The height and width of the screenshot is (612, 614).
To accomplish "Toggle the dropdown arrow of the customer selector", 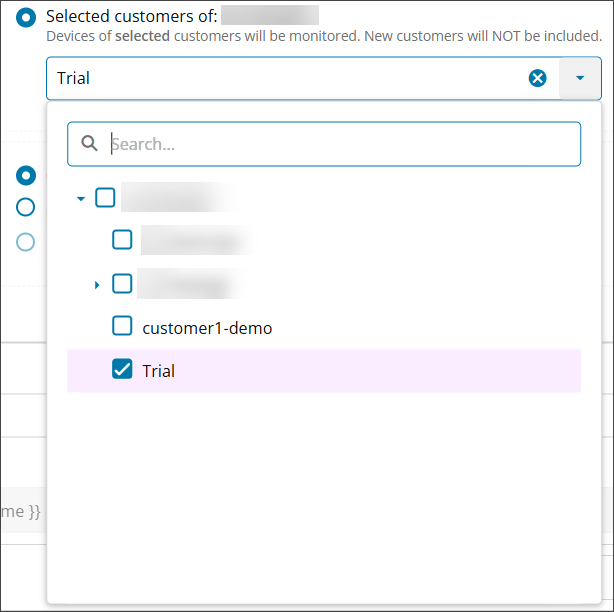I will (580, 78).
